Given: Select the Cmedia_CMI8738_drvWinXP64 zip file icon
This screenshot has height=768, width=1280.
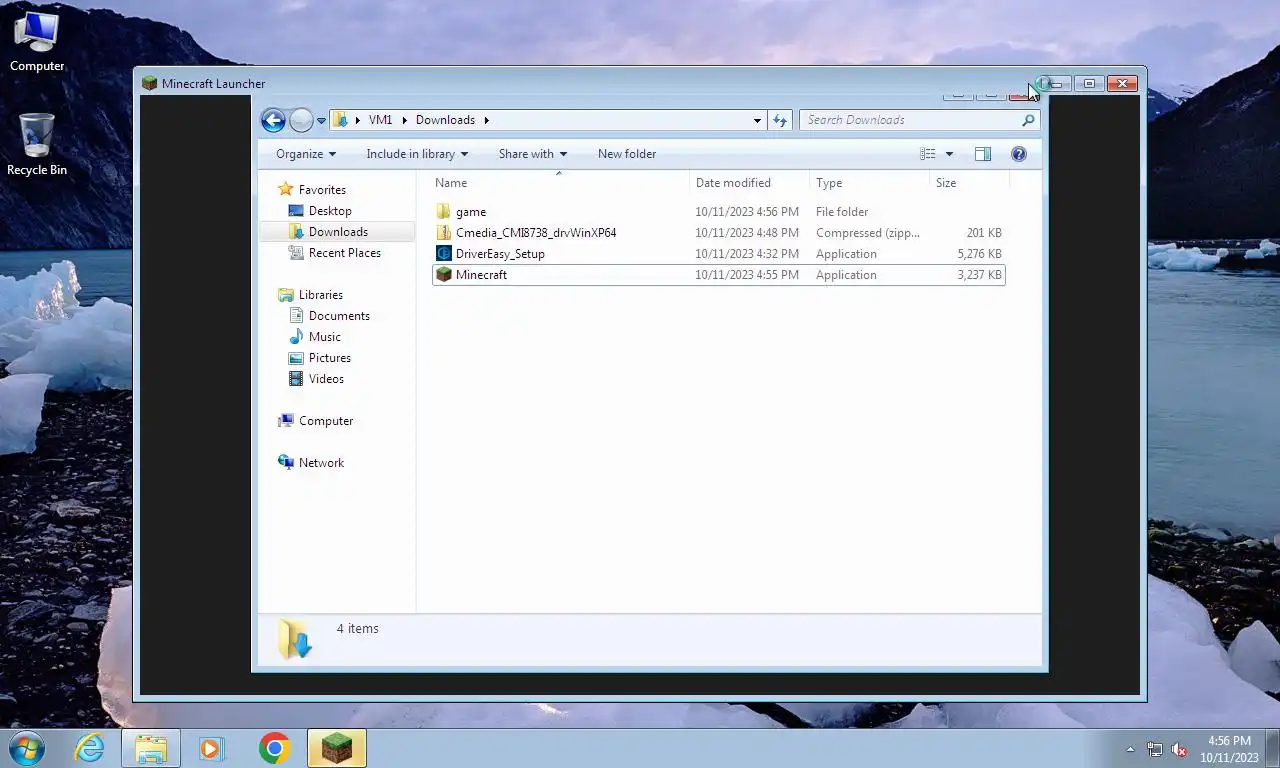Looking at the screenshot, I should coord(444,233).
